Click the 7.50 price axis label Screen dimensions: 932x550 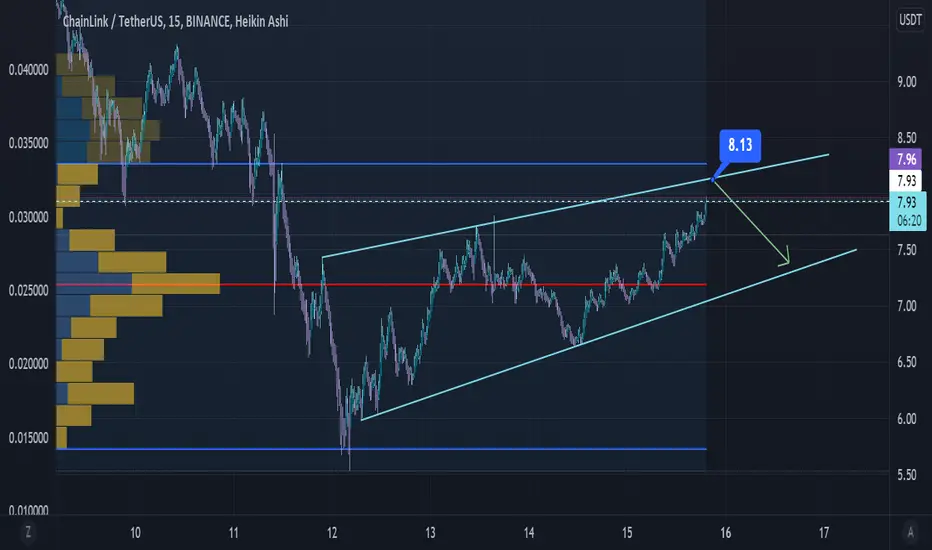click(906, 250)
